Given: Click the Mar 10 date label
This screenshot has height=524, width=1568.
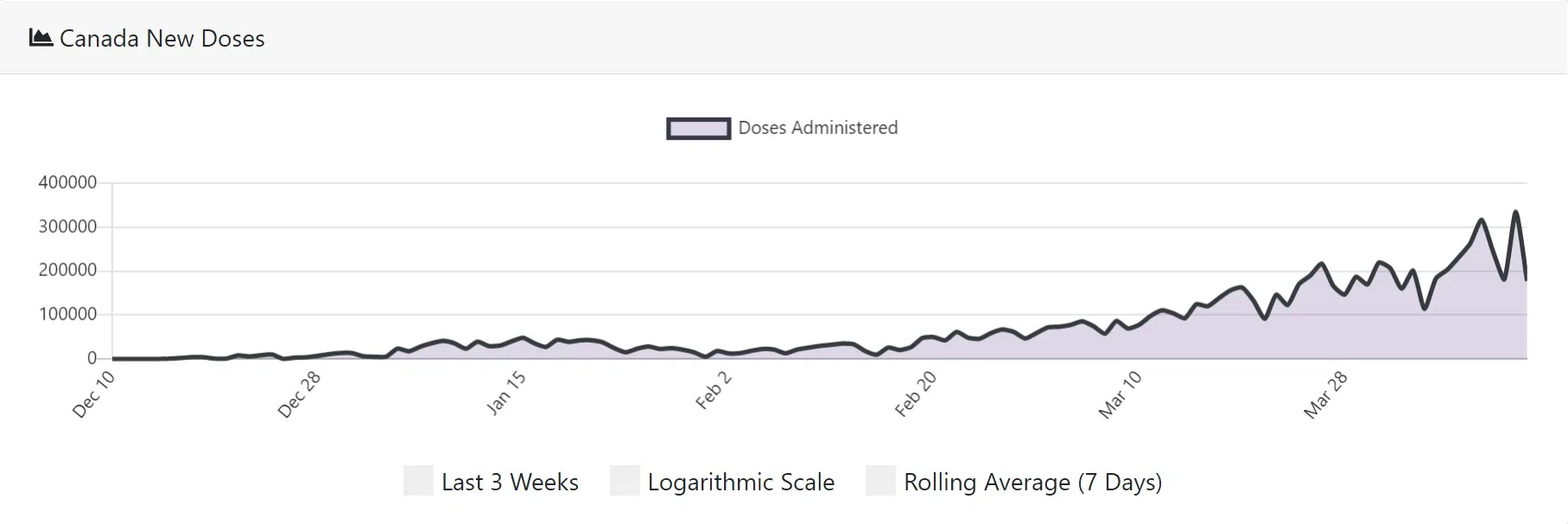Looking at the screenshot, I should pos(1120,395).
